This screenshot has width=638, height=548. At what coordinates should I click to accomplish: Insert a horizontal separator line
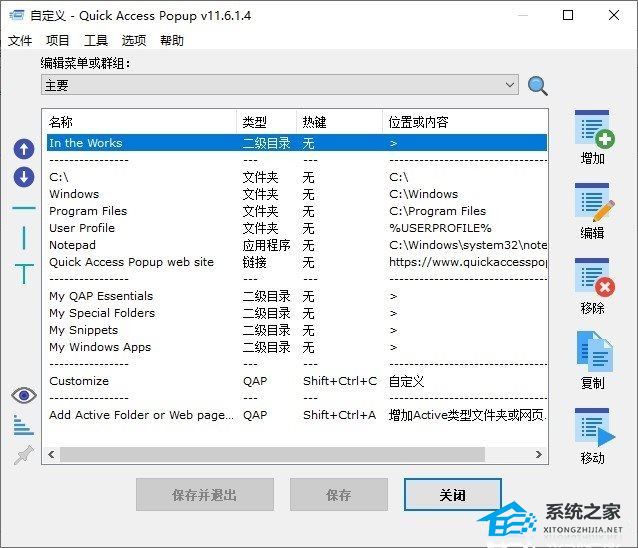click(23, 209)
